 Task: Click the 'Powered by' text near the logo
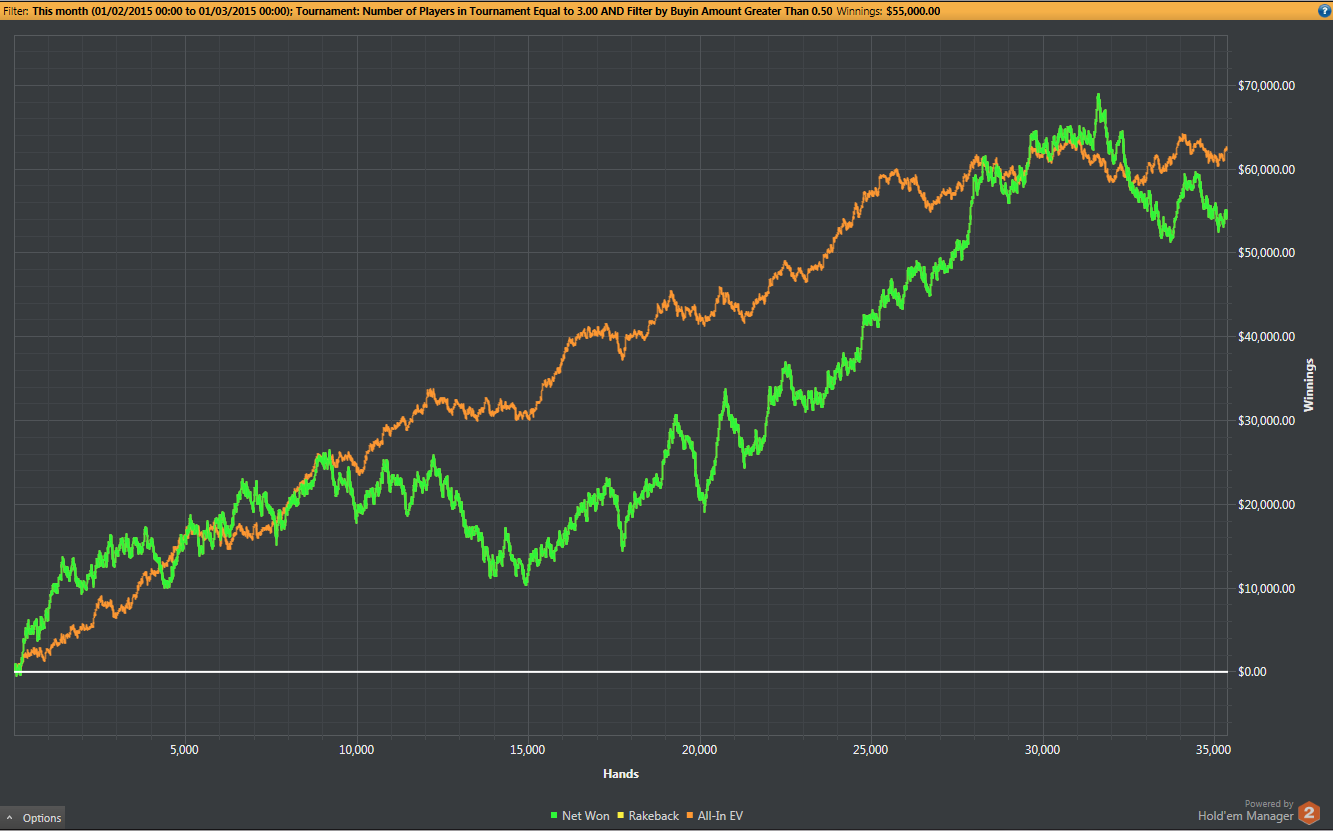(x=1269, y=804)
